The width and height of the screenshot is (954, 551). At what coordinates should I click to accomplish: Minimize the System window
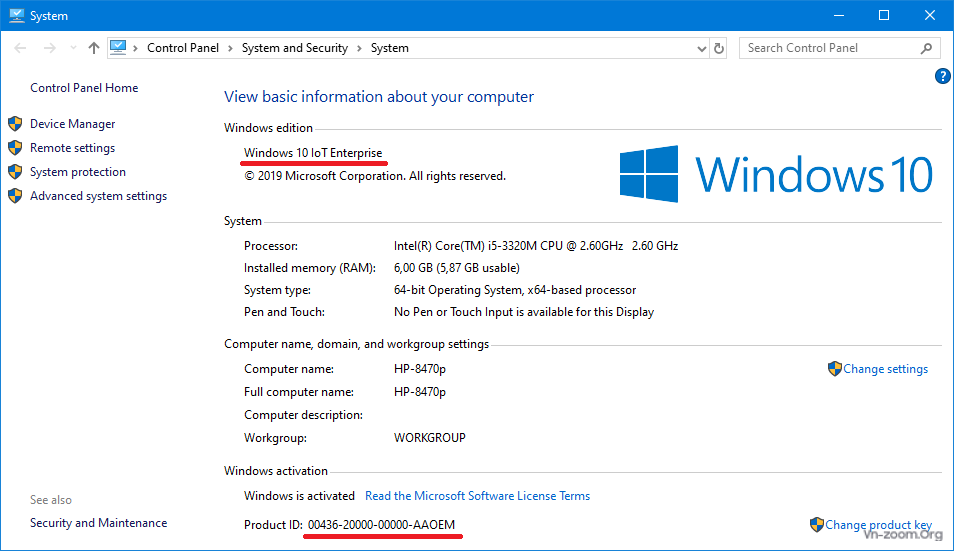[x=839, y=15]
